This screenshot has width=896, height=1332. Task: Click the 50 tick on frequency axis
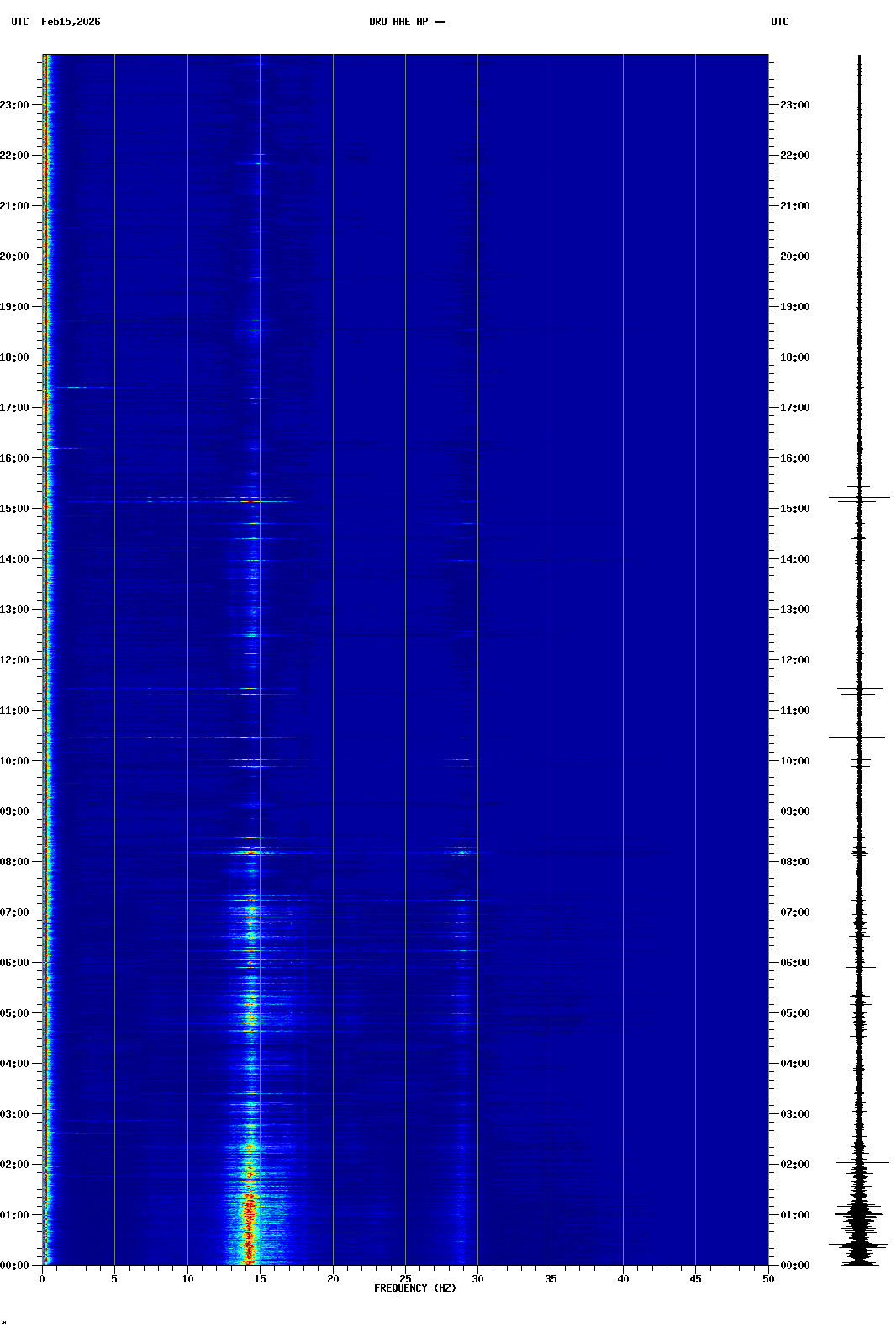click(x=767, y=1279)
